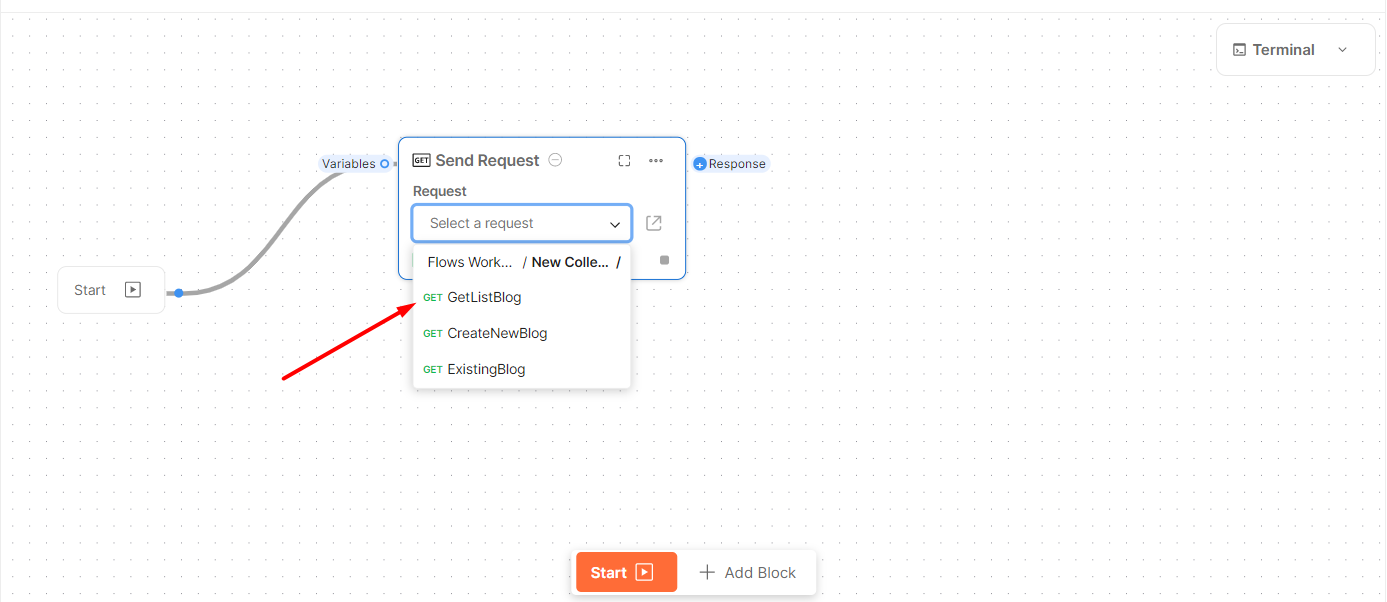The height and width of the screenshot is (602, 1387).
Task: Click the New Collection breadcrumb
Action: (x=570, y=262)
